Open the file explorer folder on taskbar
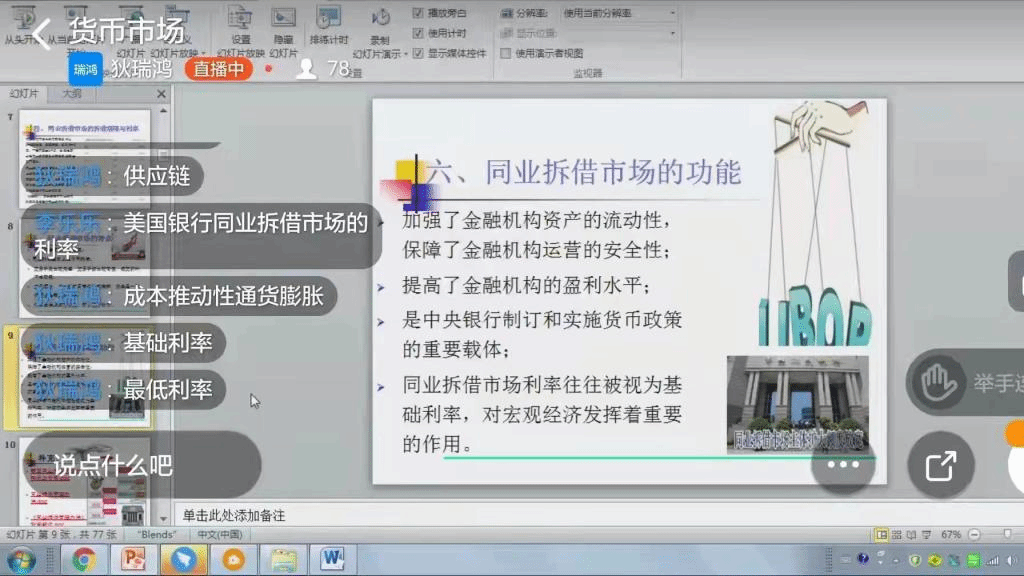The image size is (1024, 576). 283,560
